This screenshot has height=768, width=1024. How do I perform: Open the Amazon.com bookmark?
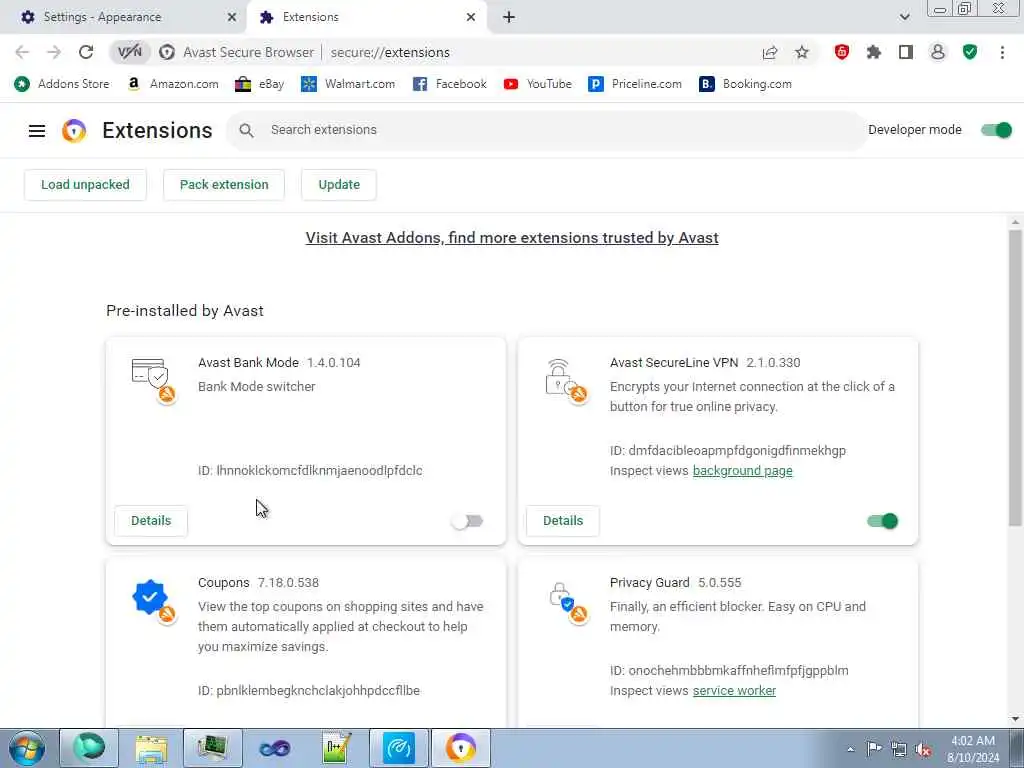(174, 84)
